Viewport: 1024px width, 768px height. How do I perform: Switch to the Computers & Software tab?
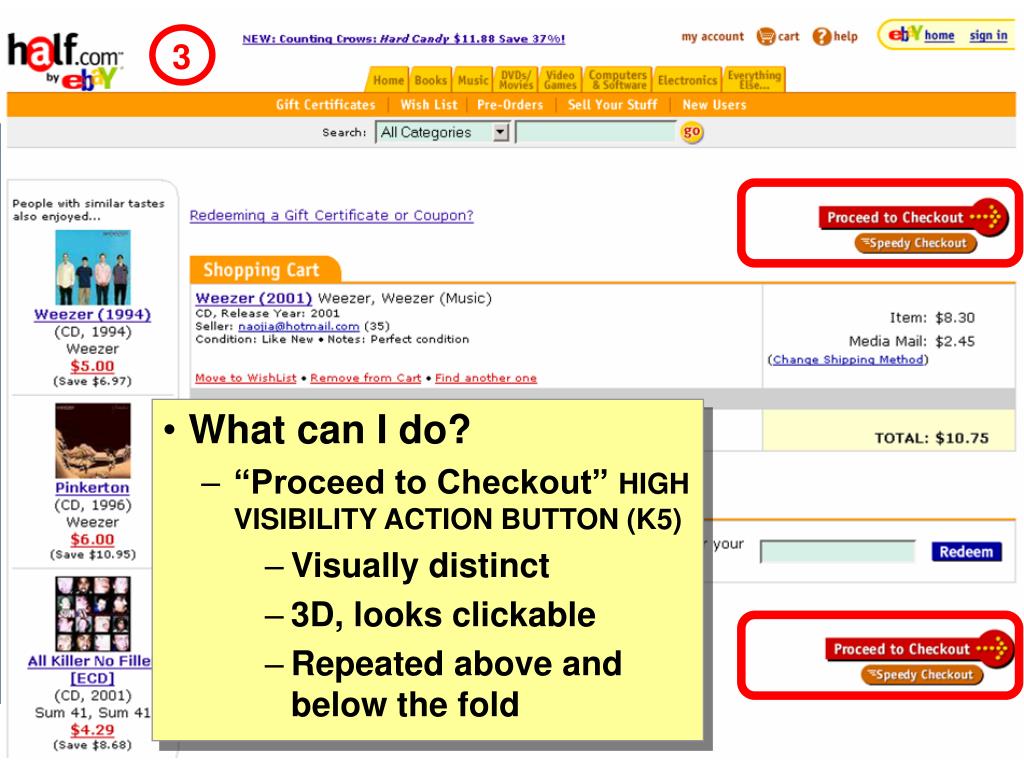pos(618,80)
